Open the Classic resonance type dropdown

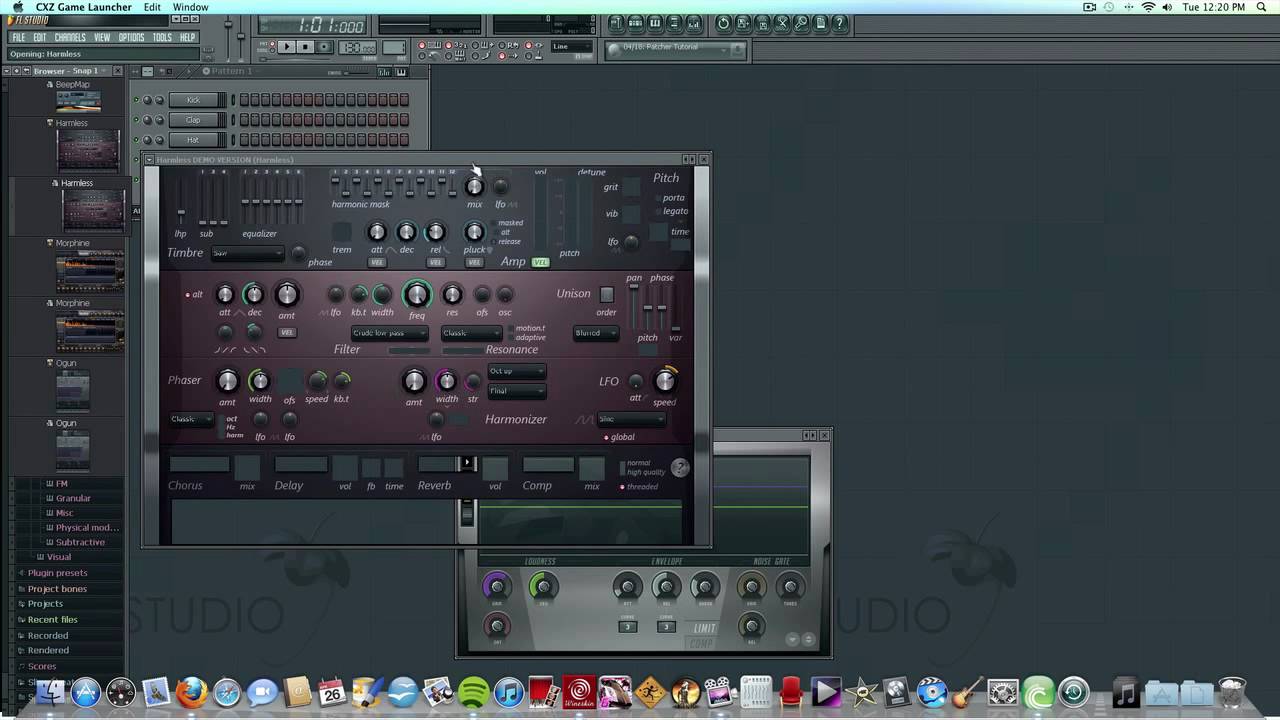(x=471, y=333)
